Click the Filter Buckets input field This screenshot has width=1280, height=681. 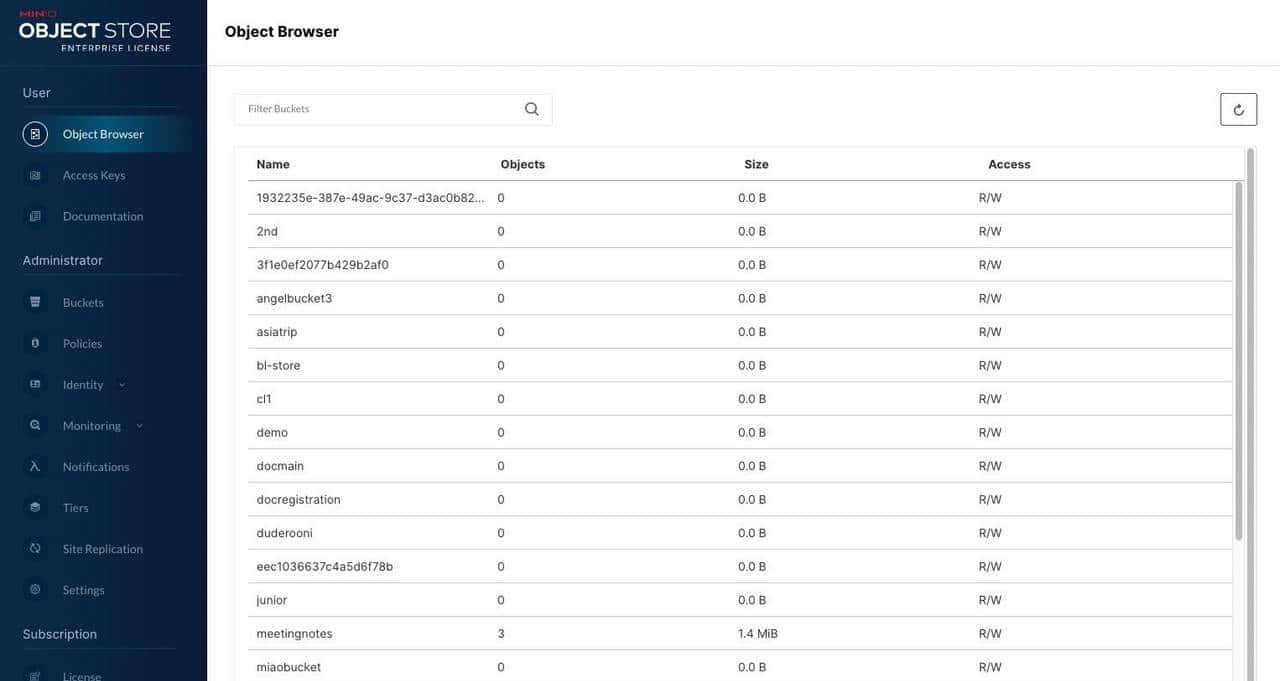pos(380,109)
